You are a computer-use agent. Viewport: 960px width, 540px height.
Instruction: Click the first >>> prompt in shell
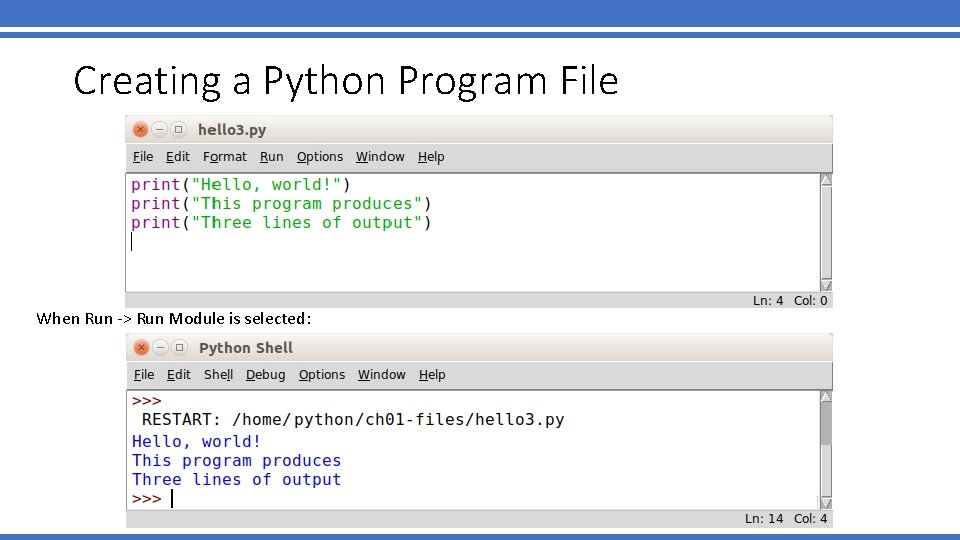pyautogui.click(x=146, y=401)
